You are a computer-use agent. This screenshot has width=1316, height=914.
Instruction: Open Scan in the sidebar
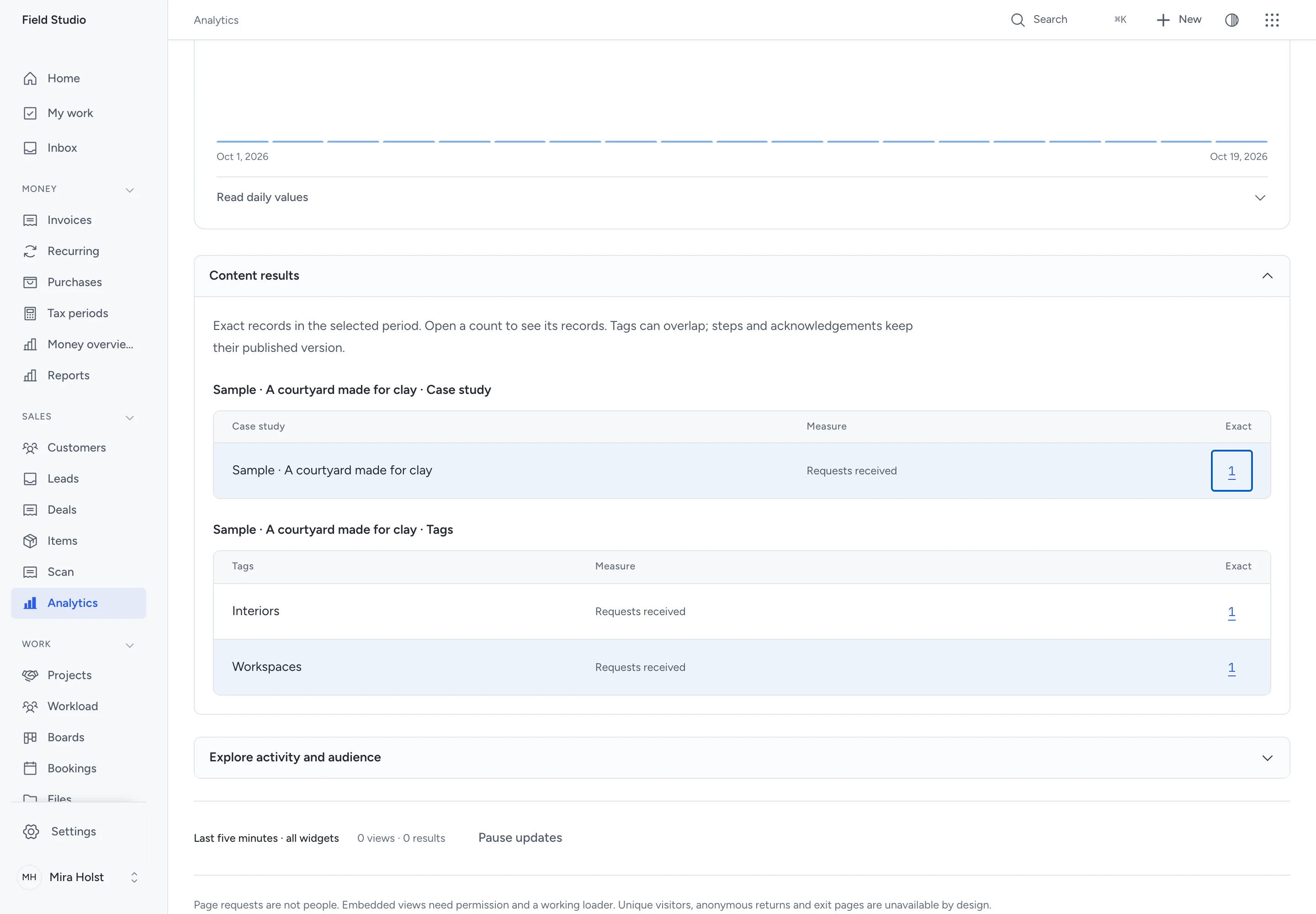tap(79, 572)
